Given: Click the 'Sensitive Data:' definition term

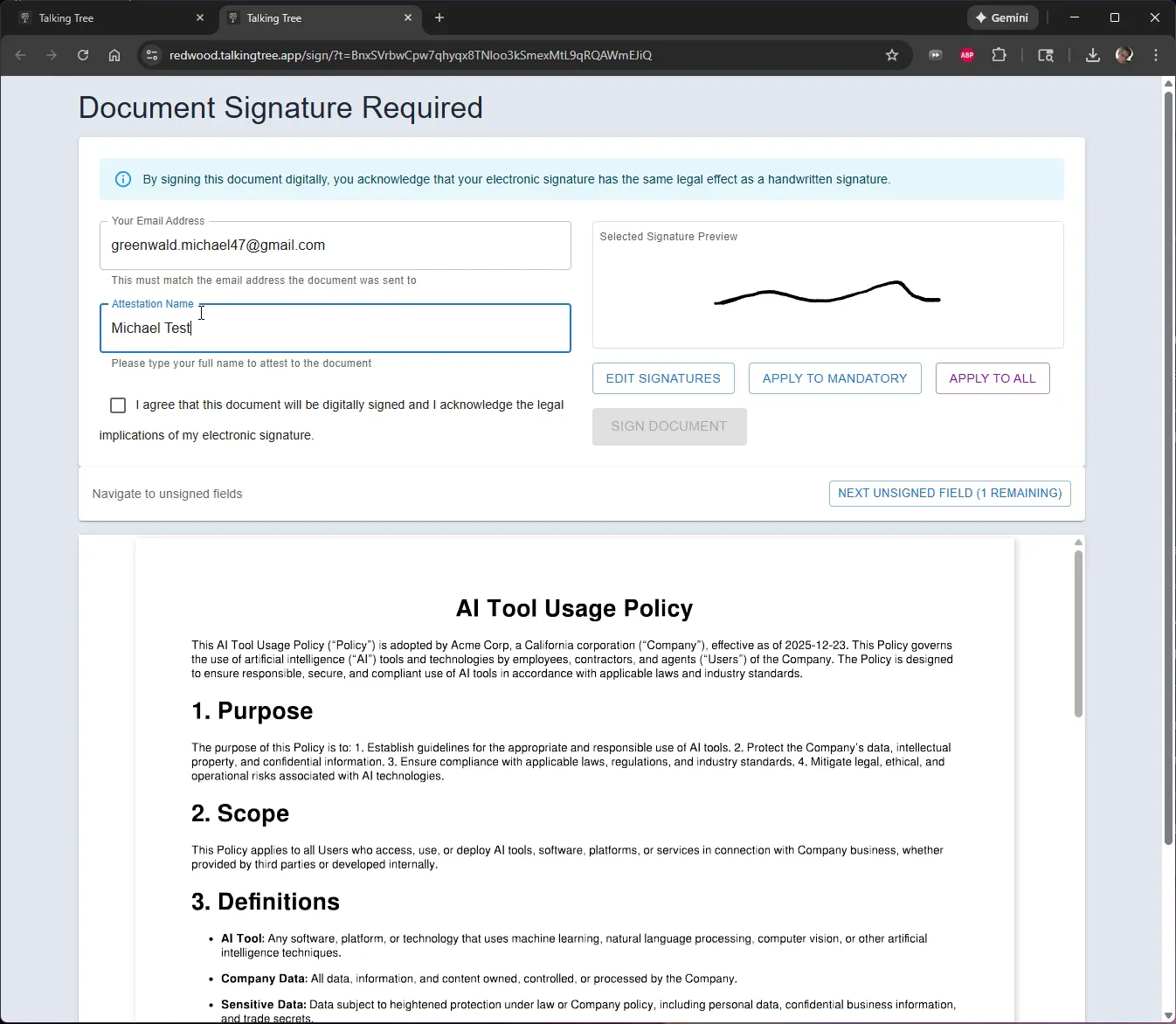Looking at the screenshot, I should (x=264, y=1005).
